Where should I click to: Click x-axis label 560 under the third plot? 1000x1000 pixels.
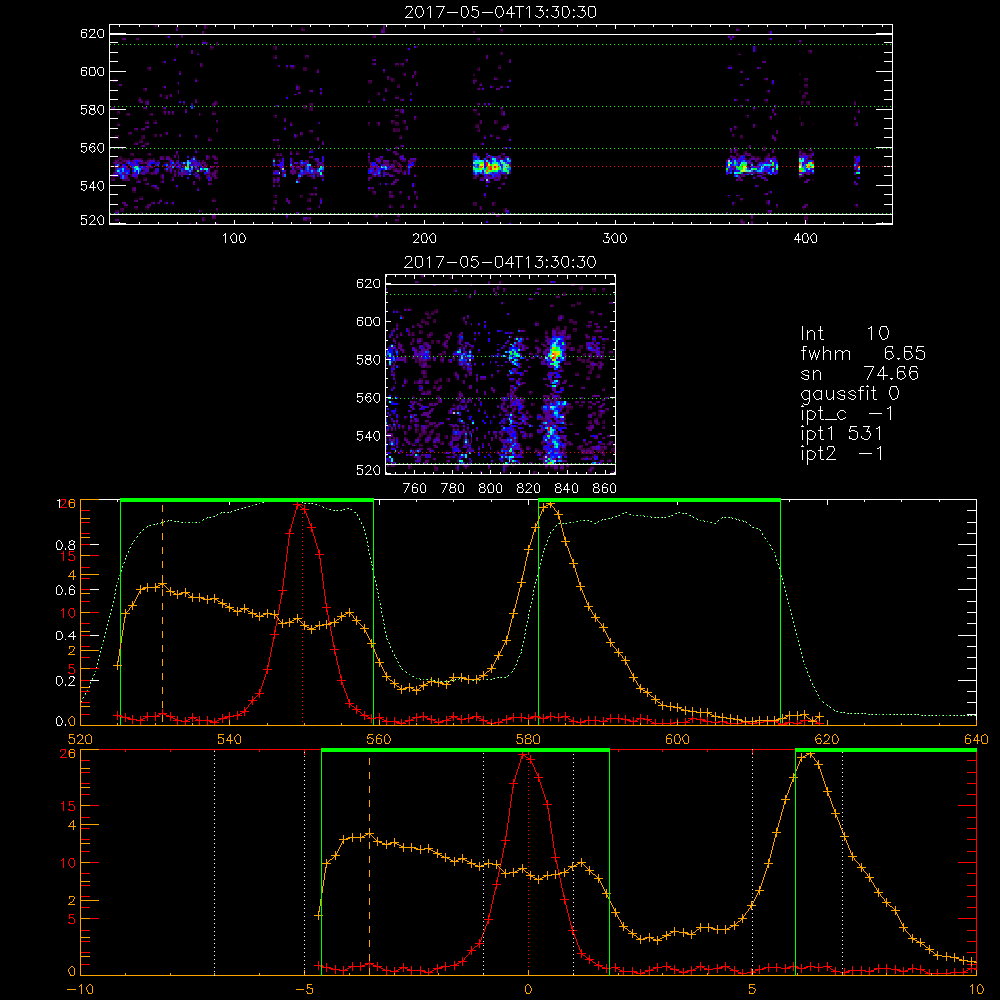coord(379,739)
